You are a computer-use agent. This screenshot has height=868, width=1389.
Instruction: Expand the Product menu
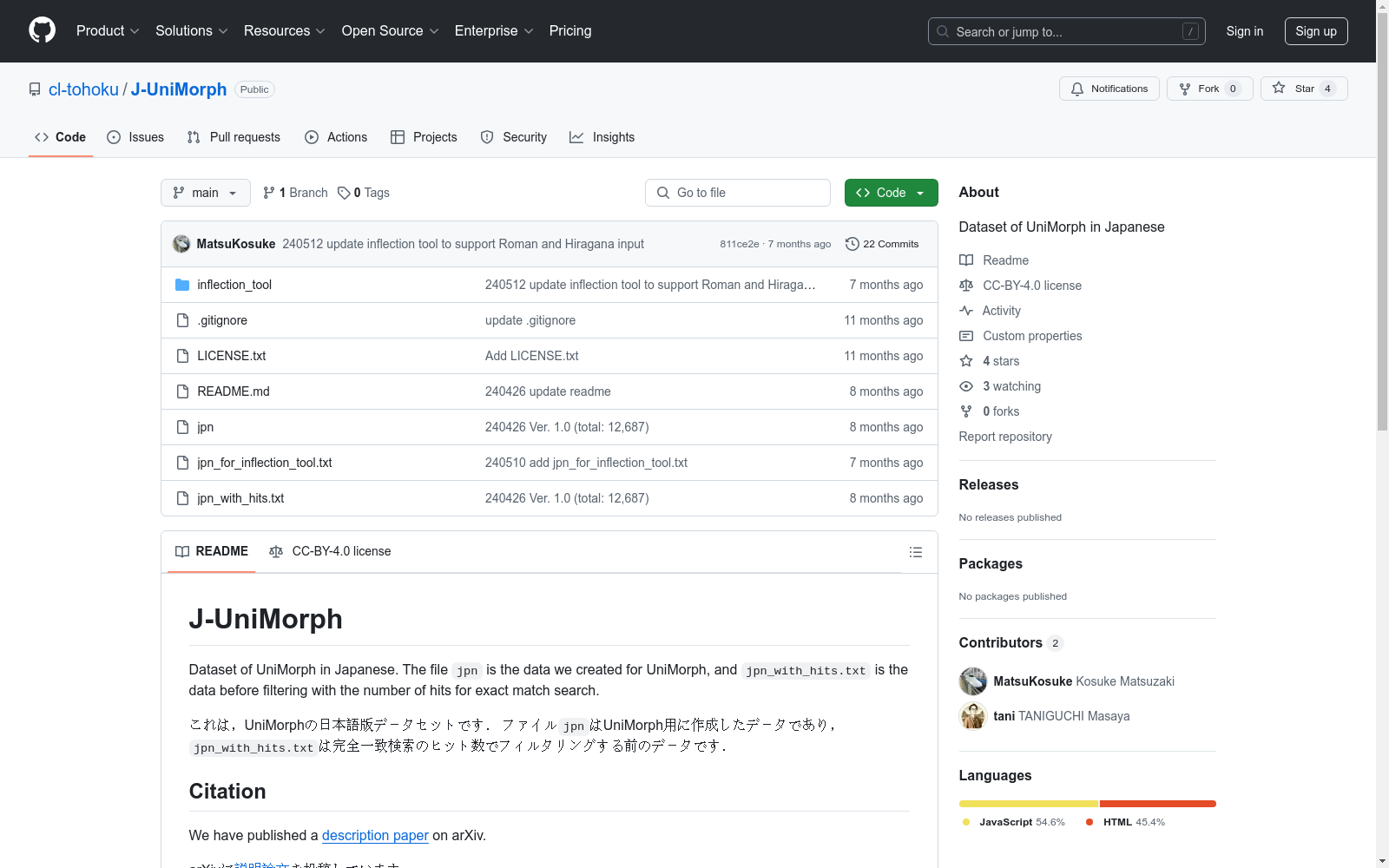(x=108, y=31)
